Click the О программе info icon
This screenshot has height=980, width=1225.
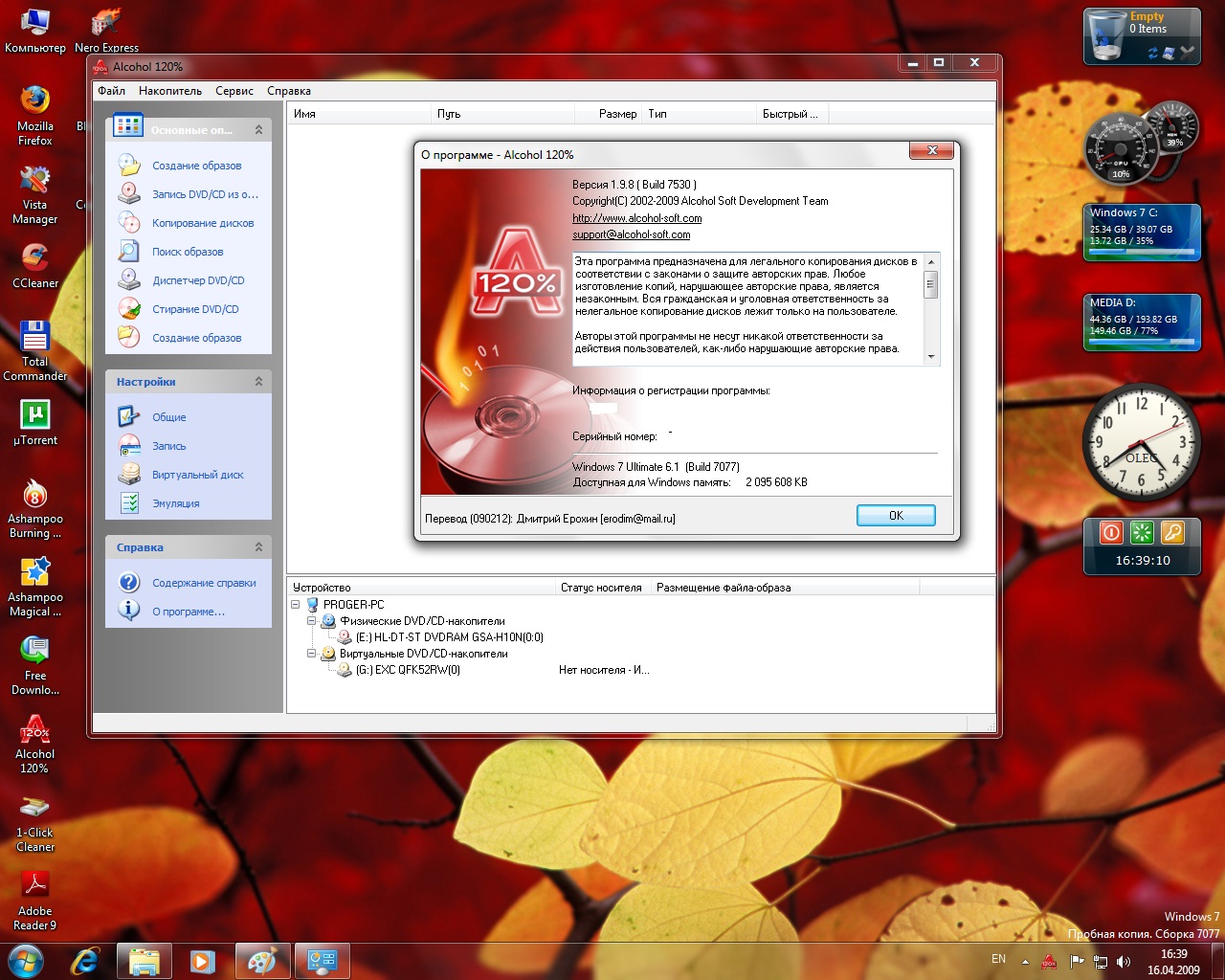click(129, 610)
